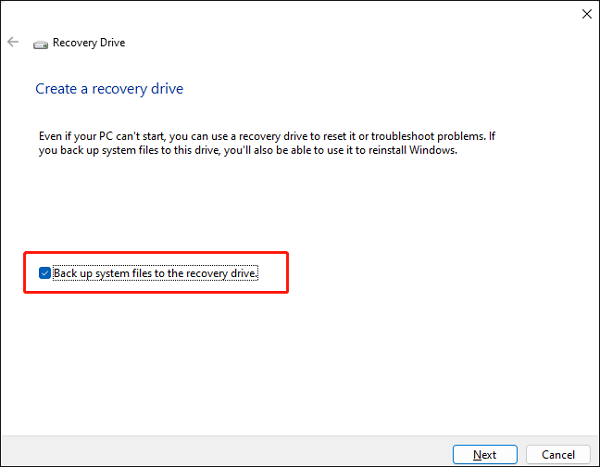Click the blank white area below the checkbox
Screen dimensions: 600x467
[x=300, y=360]
